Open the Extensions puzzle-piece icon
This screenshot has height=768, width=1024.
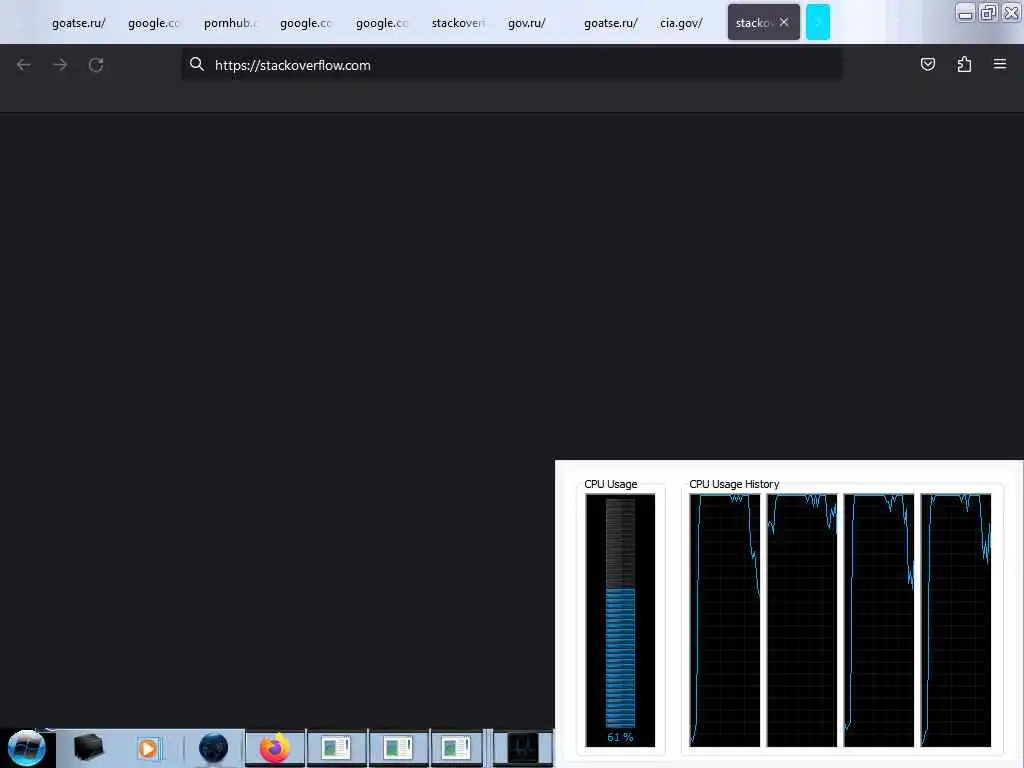coord(964,64)
